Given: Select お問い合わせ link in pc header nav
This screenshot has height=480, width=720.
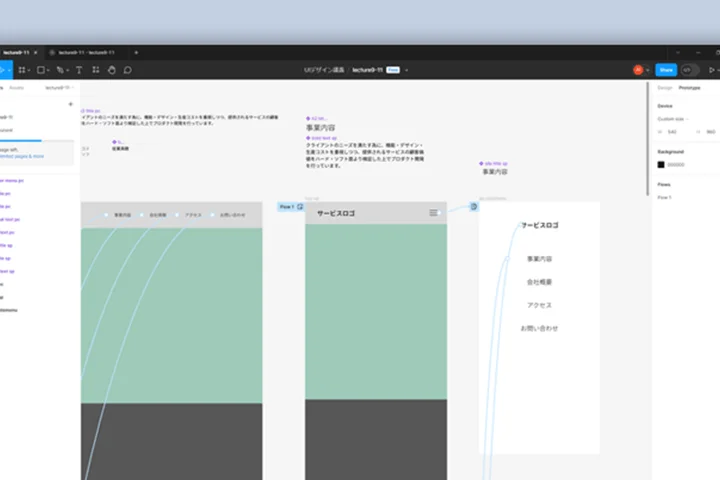Looking at the screenshot, I should [x=232, y=215].
